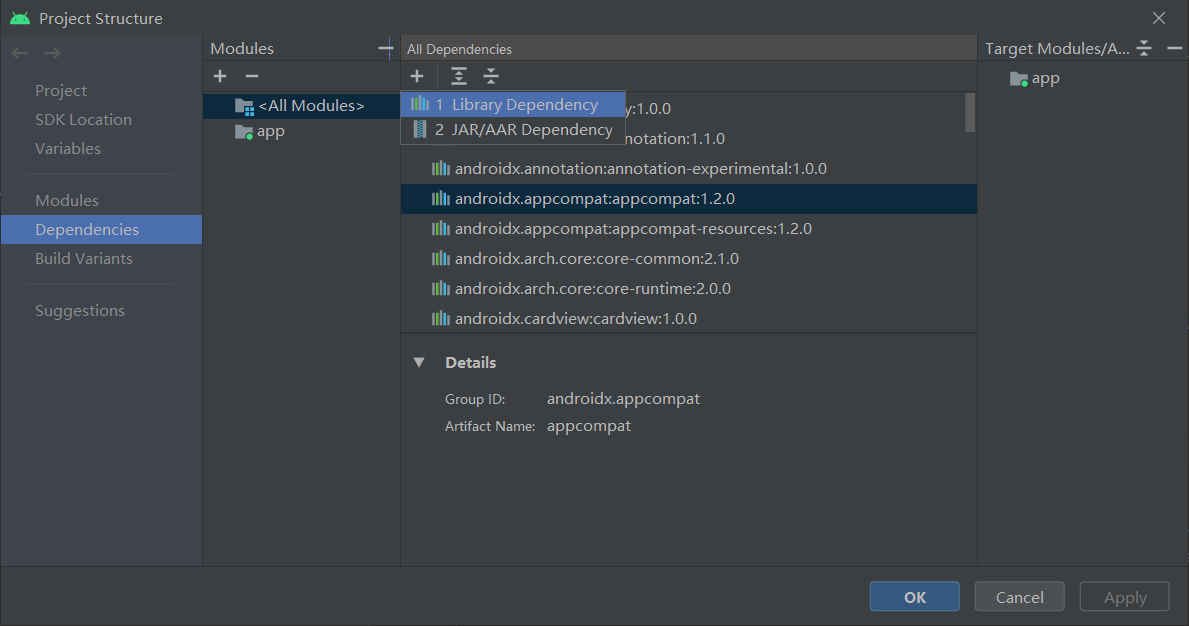1189x626 pixels.
Task: Collapse all in Target Modules panel
Action: click(1144, 49)
